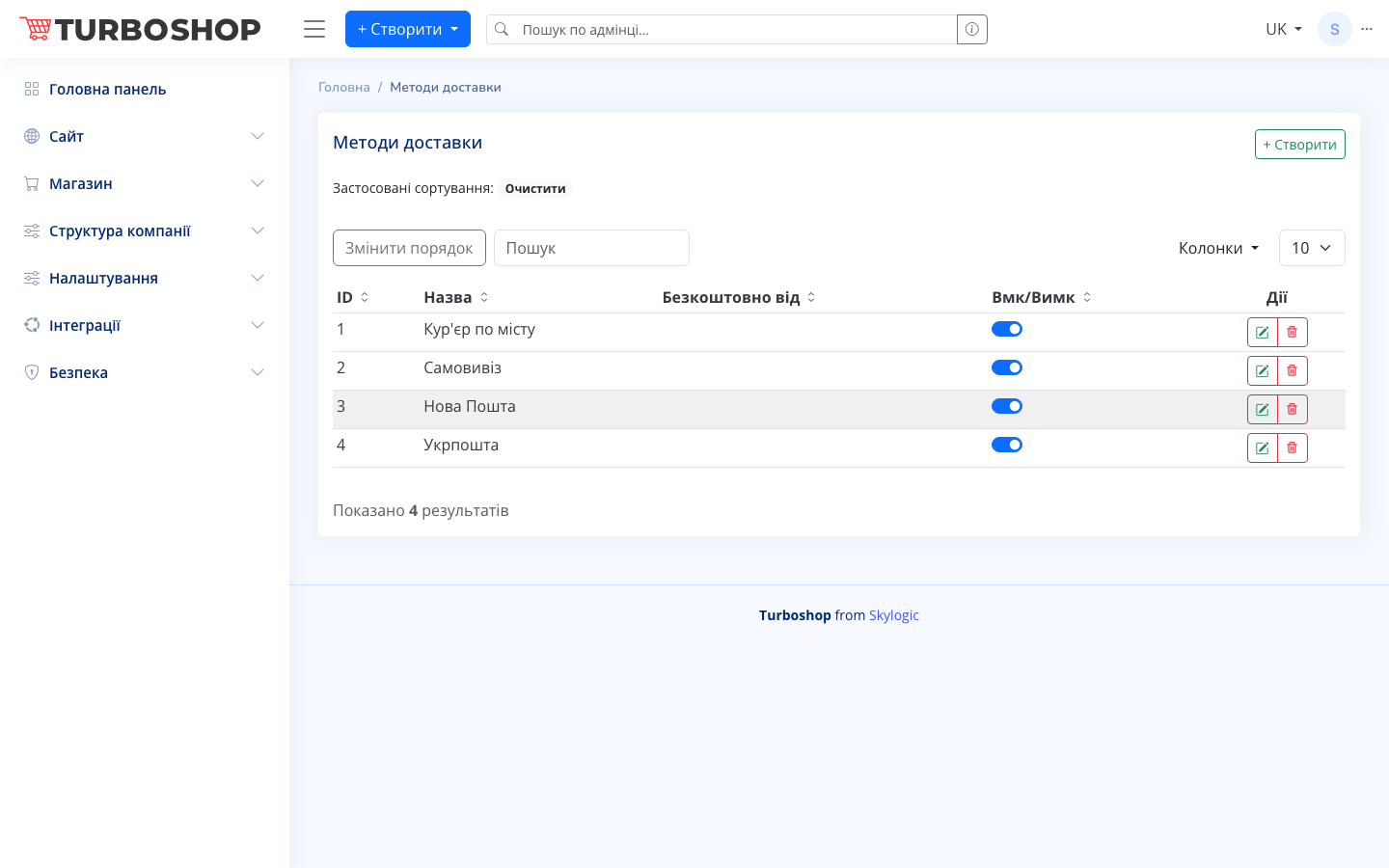Expand Структура компанії menu item
Screen dimensions: 1389x868
click(x=145, y=231)
